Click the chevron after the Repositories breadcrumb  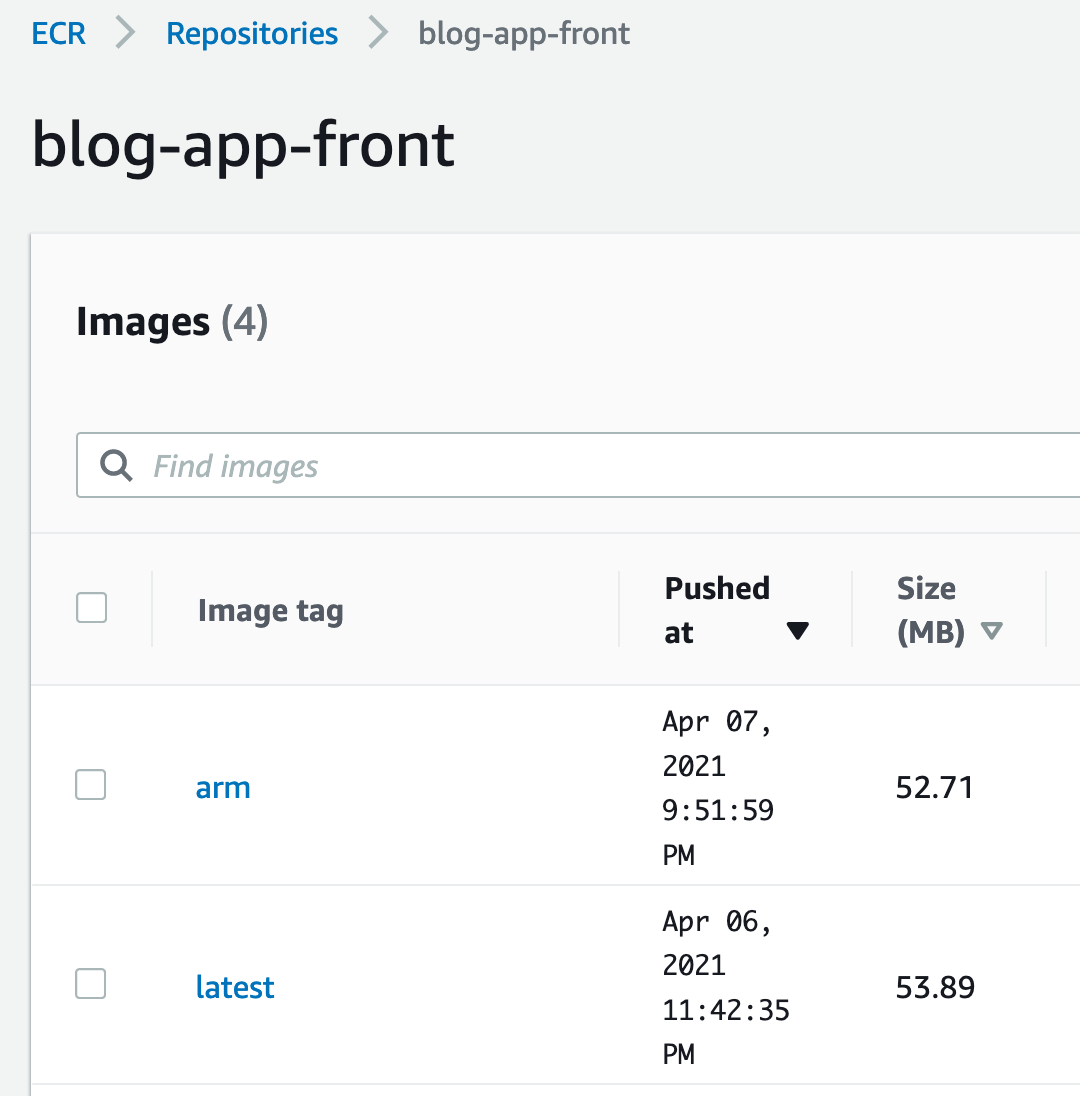coord(378,33)
